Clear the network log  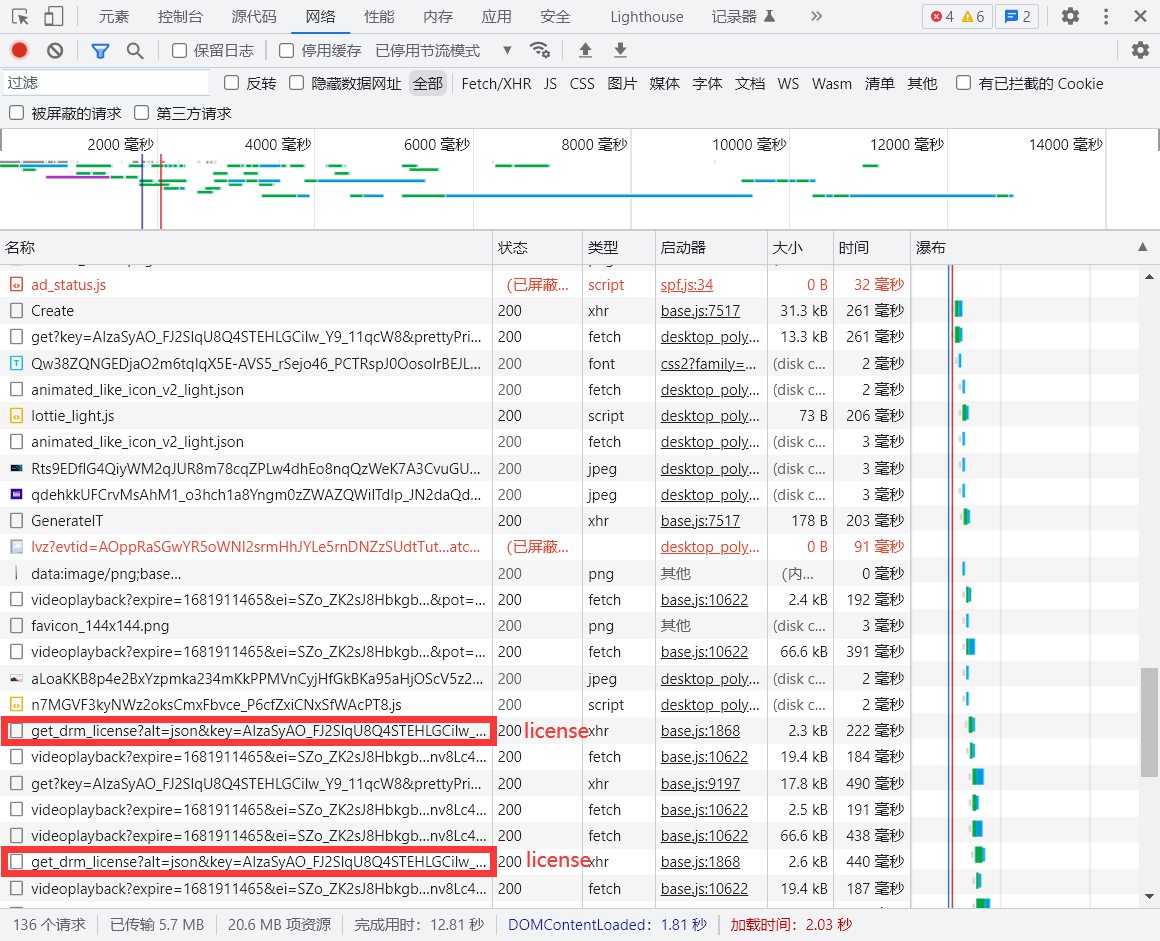point(55,50)
